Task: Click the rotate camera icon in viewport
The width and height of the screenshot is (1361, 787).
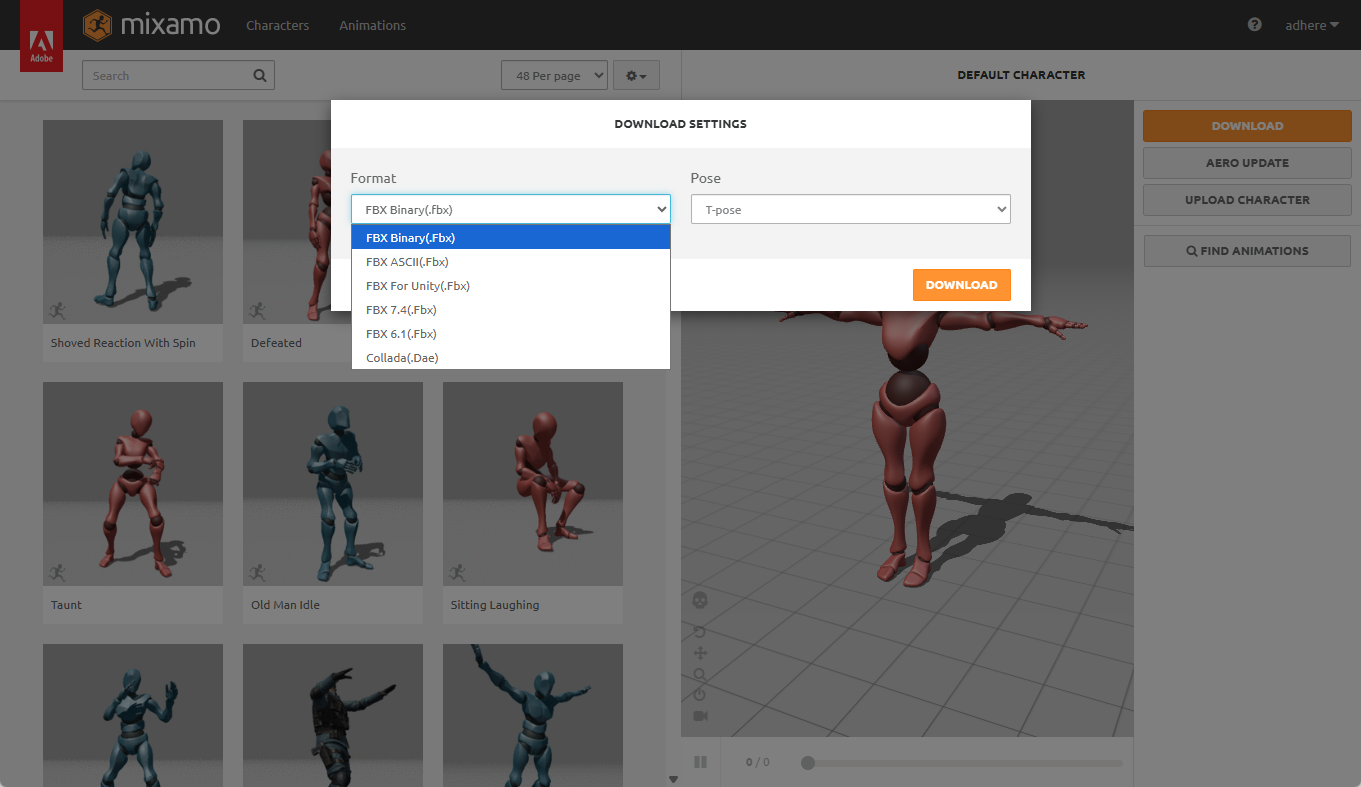Action: tap(700, 632)
